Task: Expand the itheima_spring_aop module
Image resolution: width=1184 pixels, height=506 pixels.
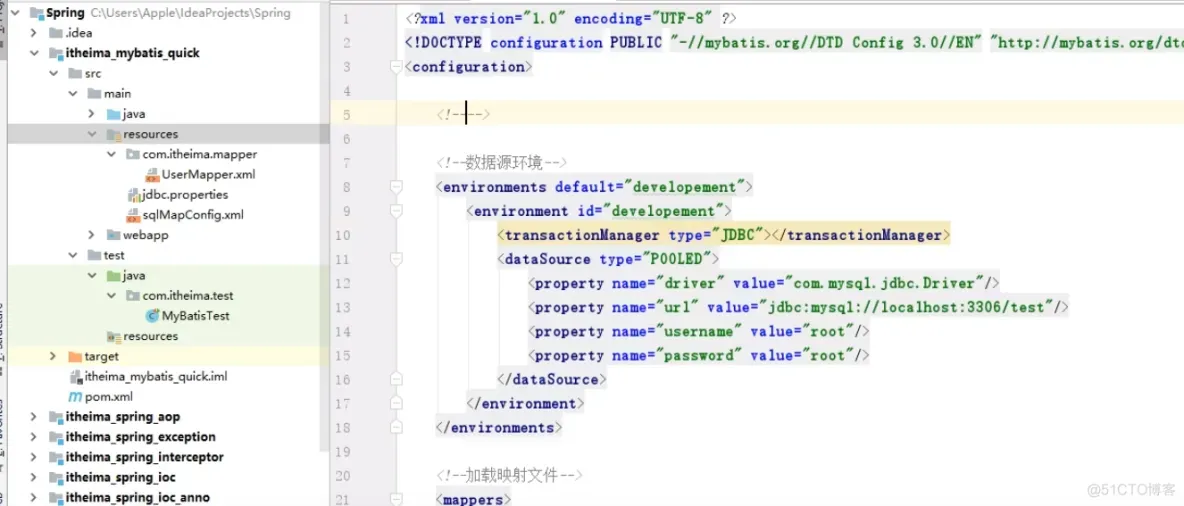Action: tap(33, 416)
